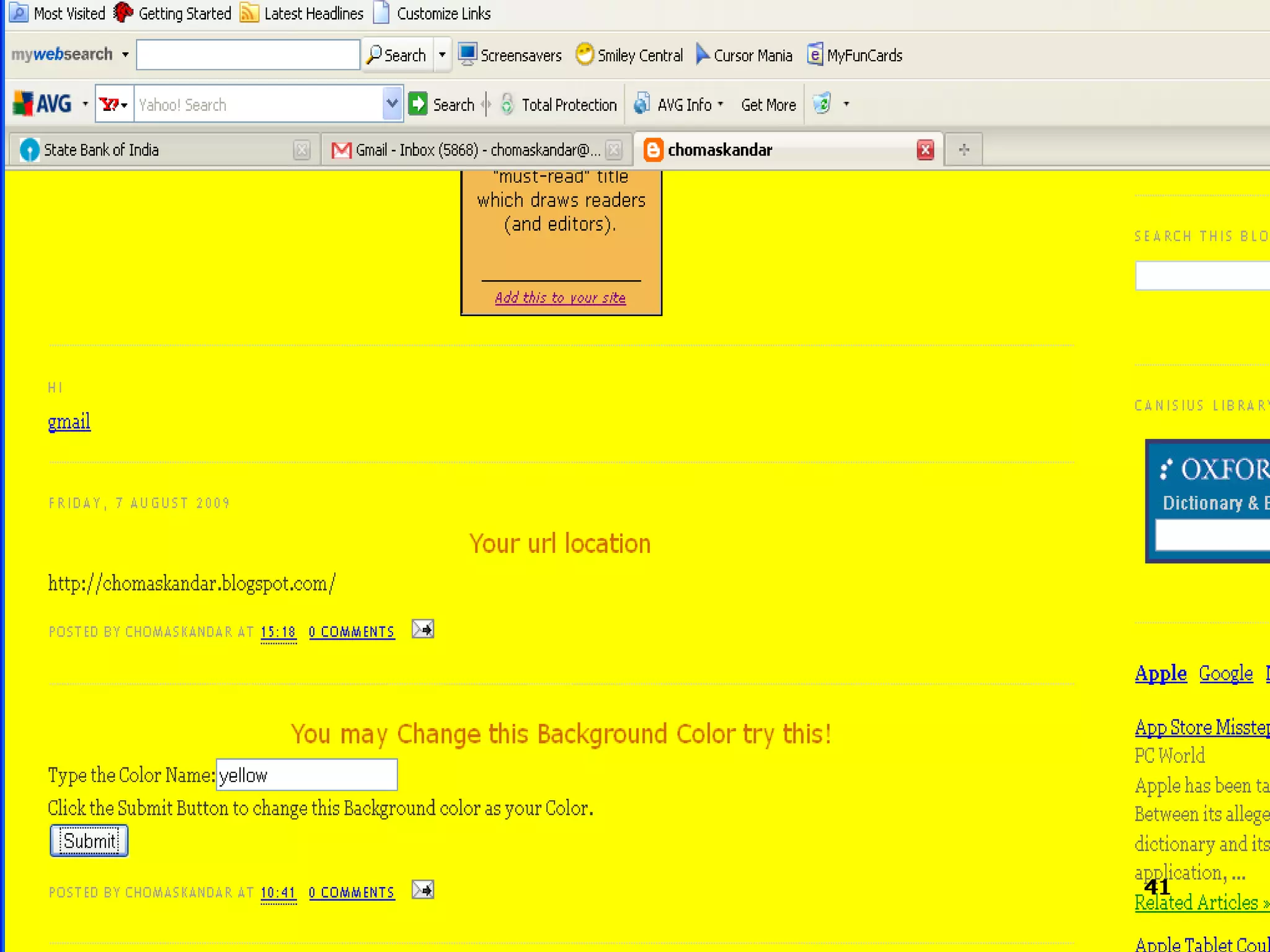Expand Yahoo search box history arrow
The width and height of the screenshot is (1270, 952).
pos(392,104)
